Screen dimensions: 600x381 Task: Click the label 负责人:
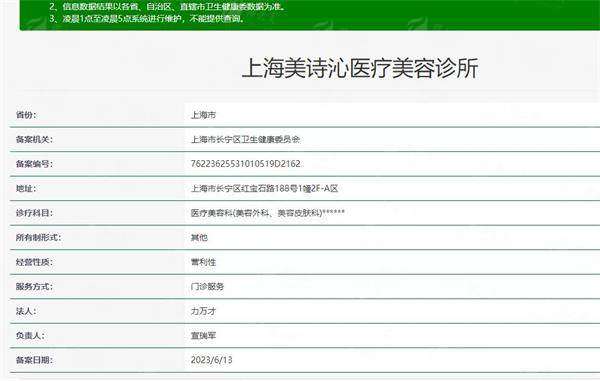point(30,336)
